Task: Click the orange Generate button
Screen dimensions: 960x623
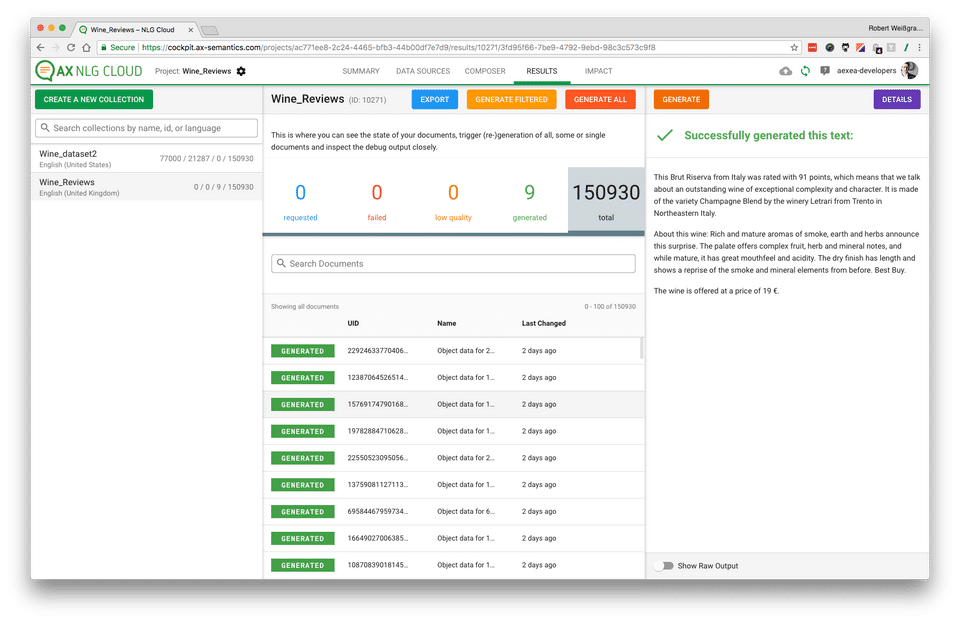Action: pos(681,99)
